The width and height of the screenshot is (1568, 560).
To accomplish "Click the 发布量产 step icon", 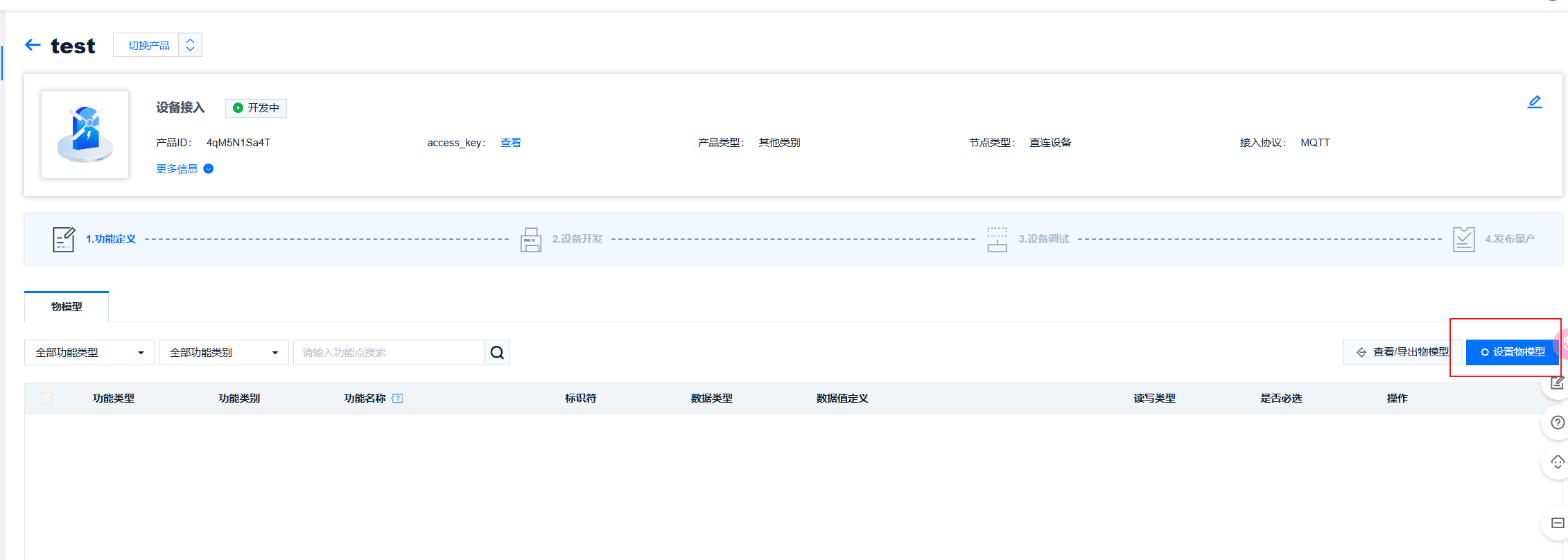I will pyautogui.click(x=1463, y=239).
